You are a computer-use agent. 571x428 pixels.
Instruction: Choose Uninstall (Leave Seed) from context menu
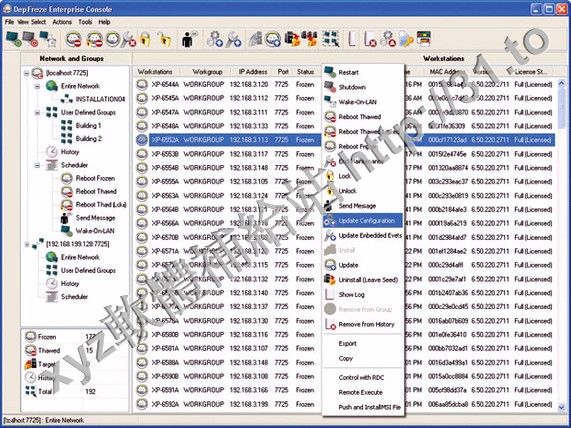coord(363,280)
